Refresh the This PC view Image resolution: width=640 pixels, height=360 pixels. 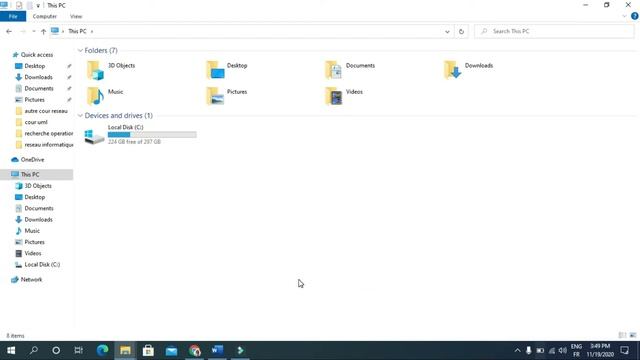point(461,31)
